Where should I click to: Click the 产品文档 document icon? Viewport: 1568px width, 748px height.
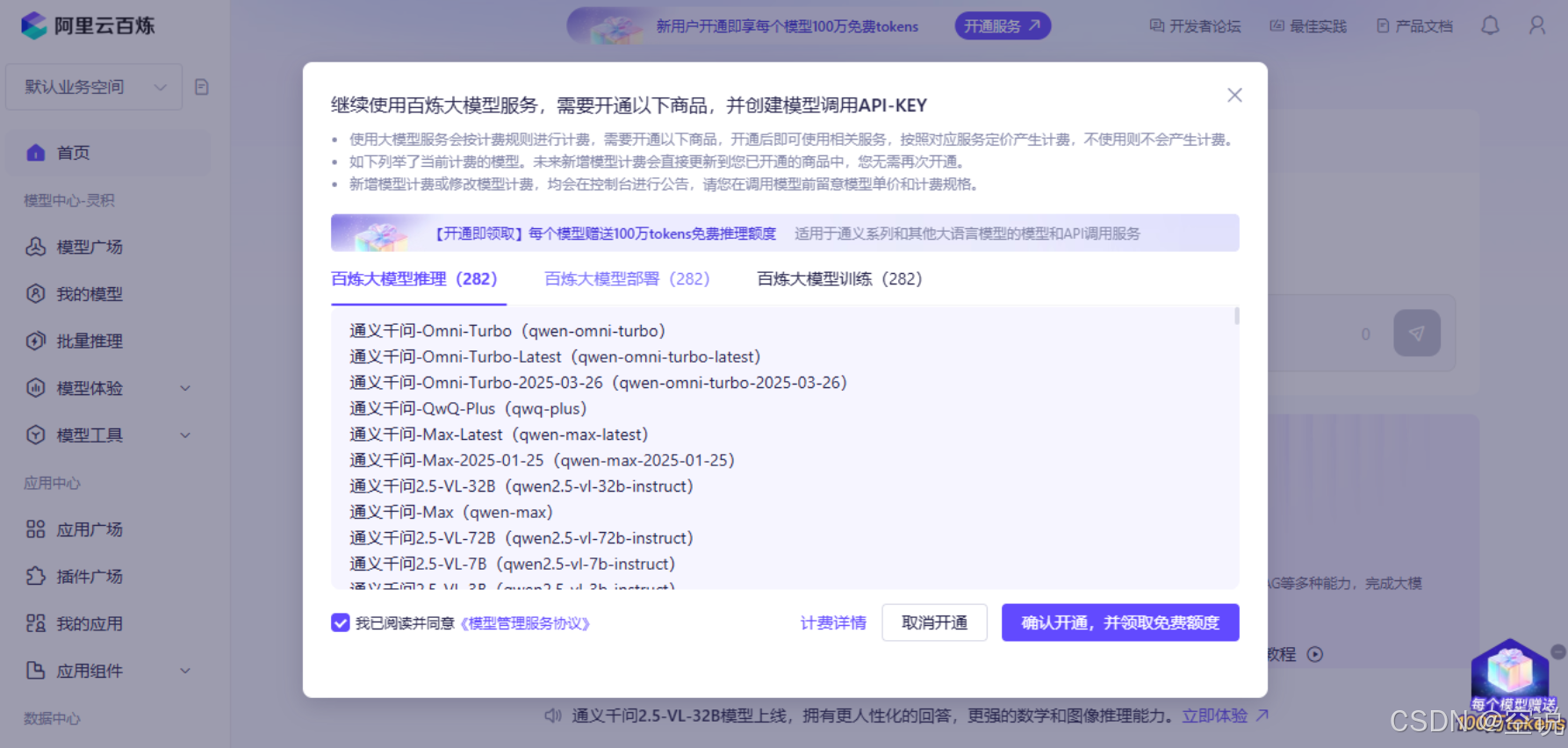coord(1383,26)
